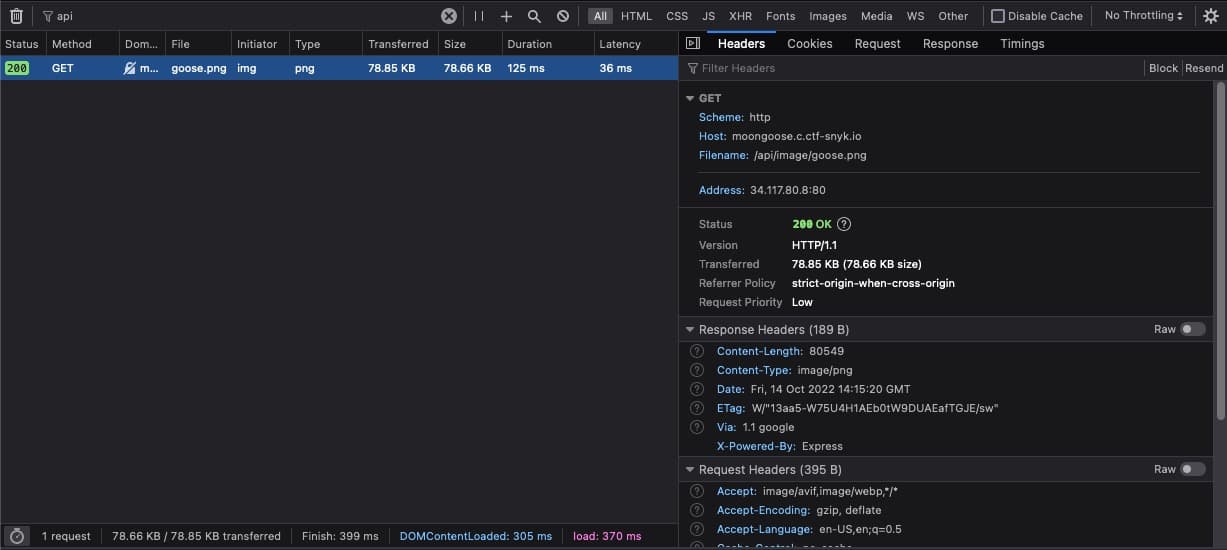1227x550 pixels.
Task: Open help for ETag header
Action: coord(697,408)
